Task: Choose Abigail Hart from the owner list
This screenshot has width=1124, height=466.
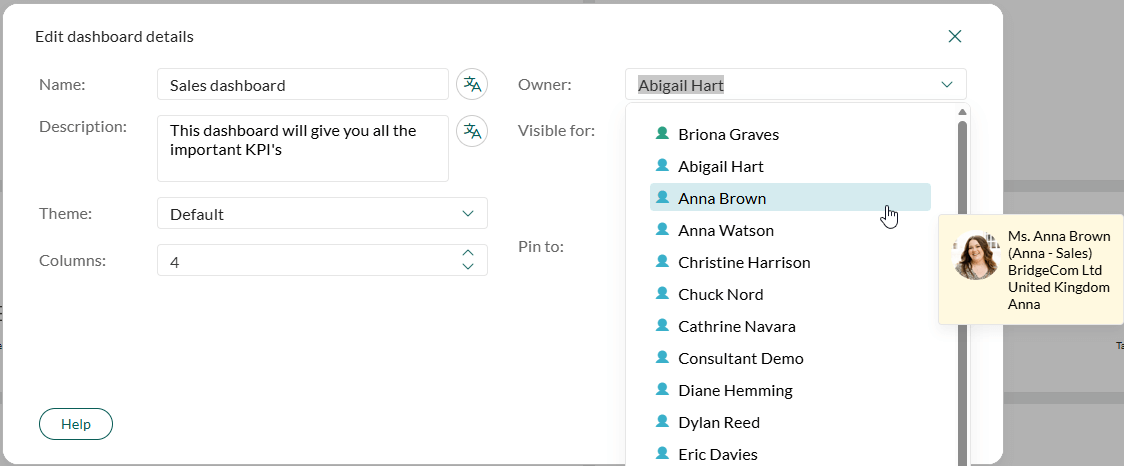Action: tap(790, 166)
